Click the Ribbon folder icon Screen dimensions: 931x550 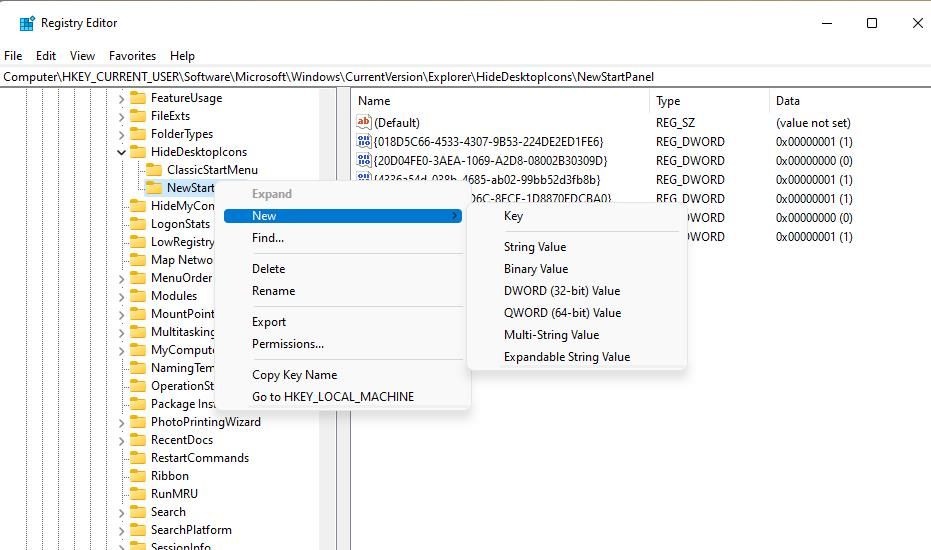(x=138, y=476)
